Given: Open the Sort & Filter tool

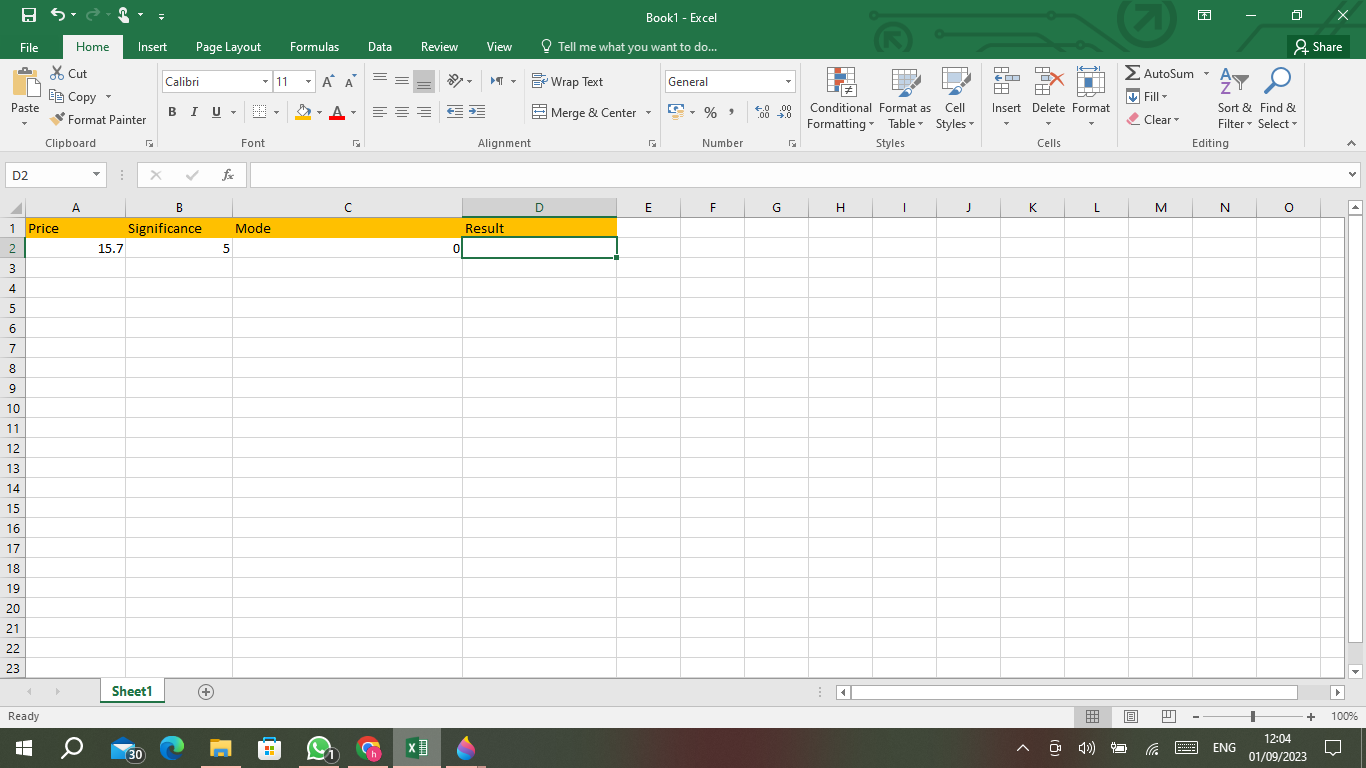Looking at the screenshot, I should click(x=1234, y=99).
